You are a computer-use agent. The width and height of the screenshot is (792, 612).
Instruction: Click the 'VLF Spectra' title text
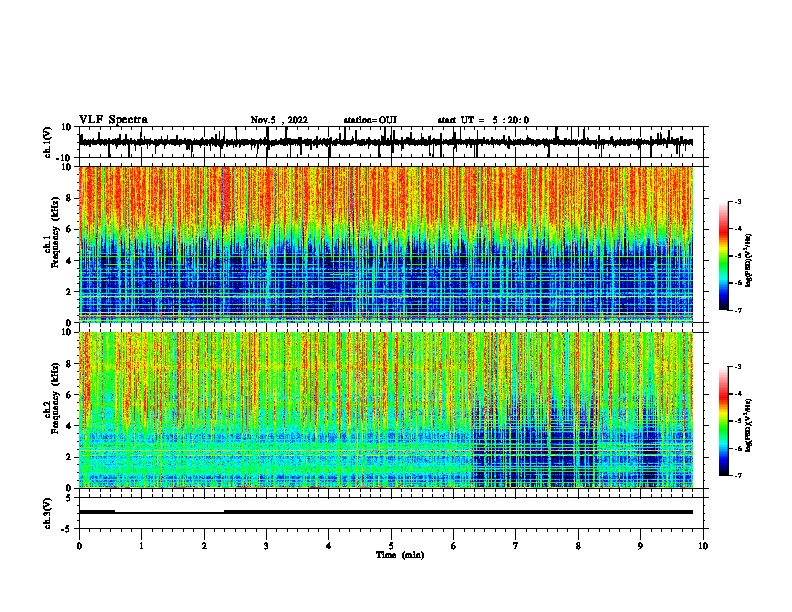point(113,120)
